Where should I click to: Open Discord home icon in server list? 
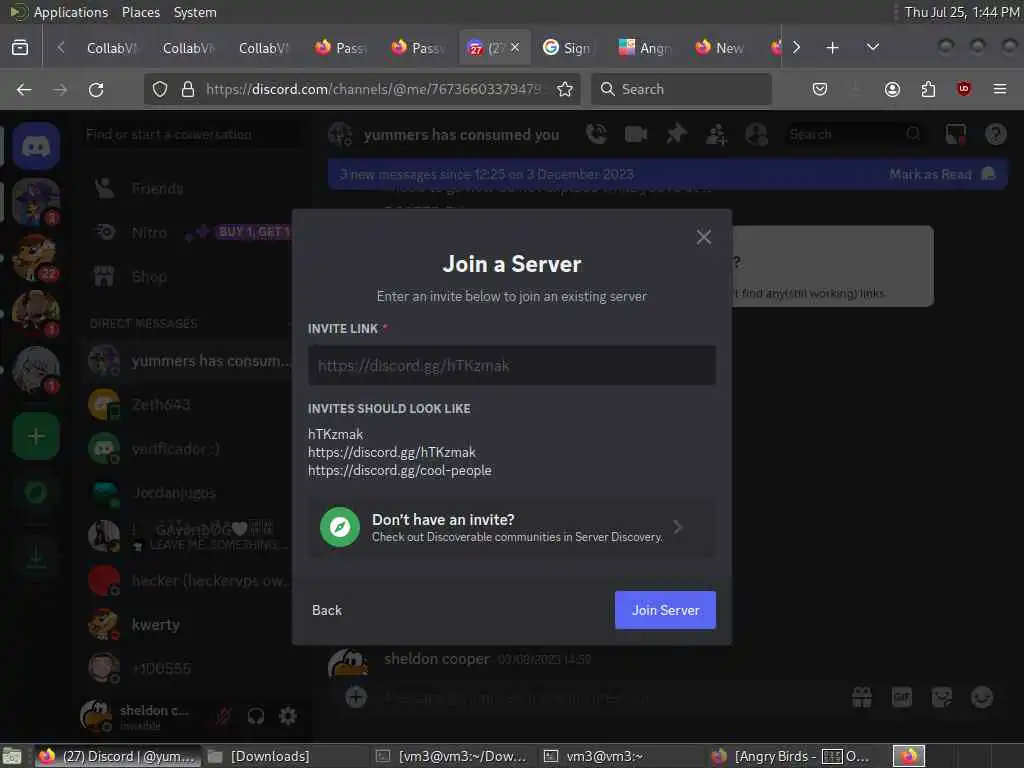[x=36, y=146]
